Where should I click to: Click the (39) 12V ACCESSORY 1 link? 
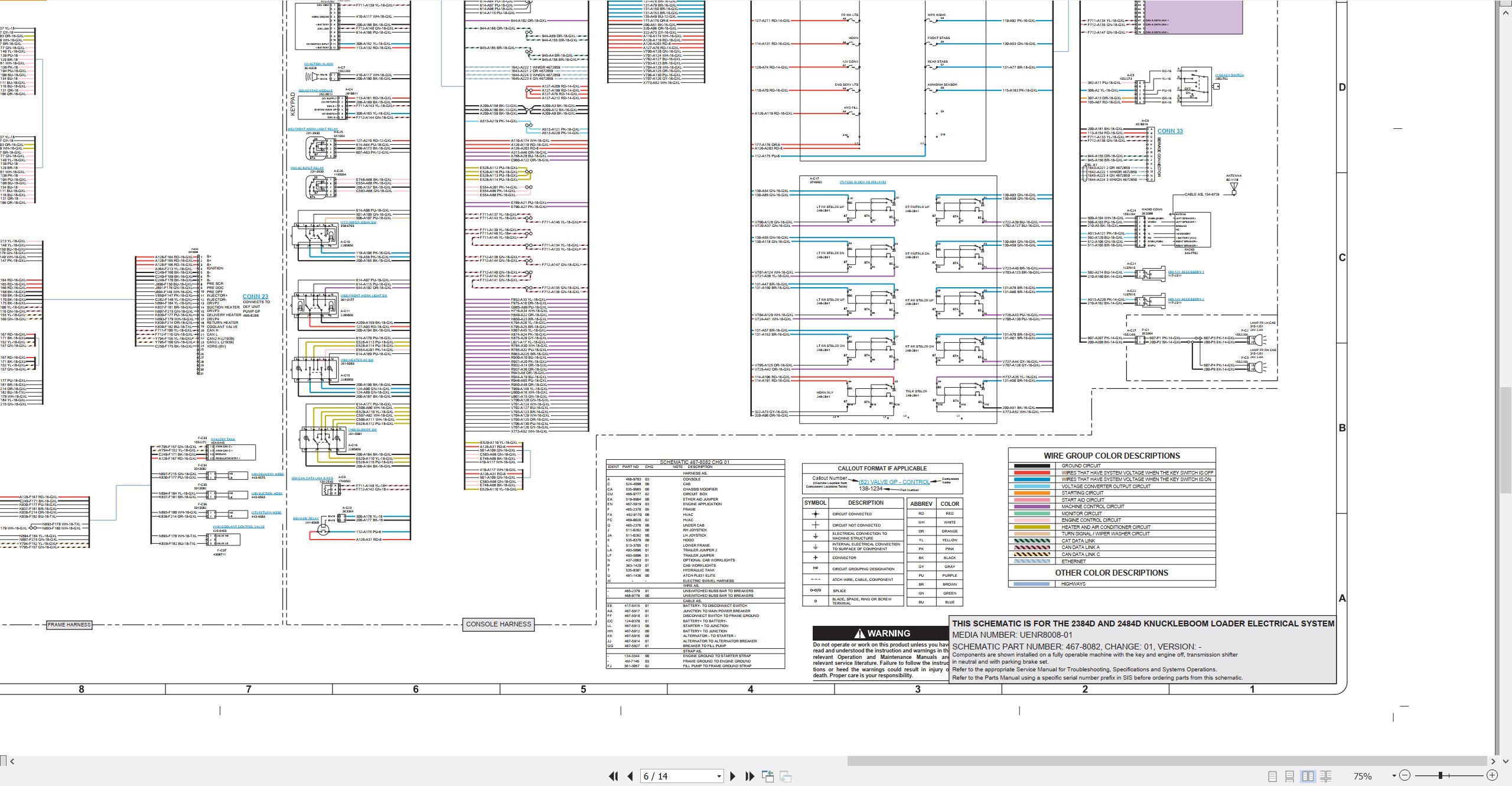point(1186,272)
